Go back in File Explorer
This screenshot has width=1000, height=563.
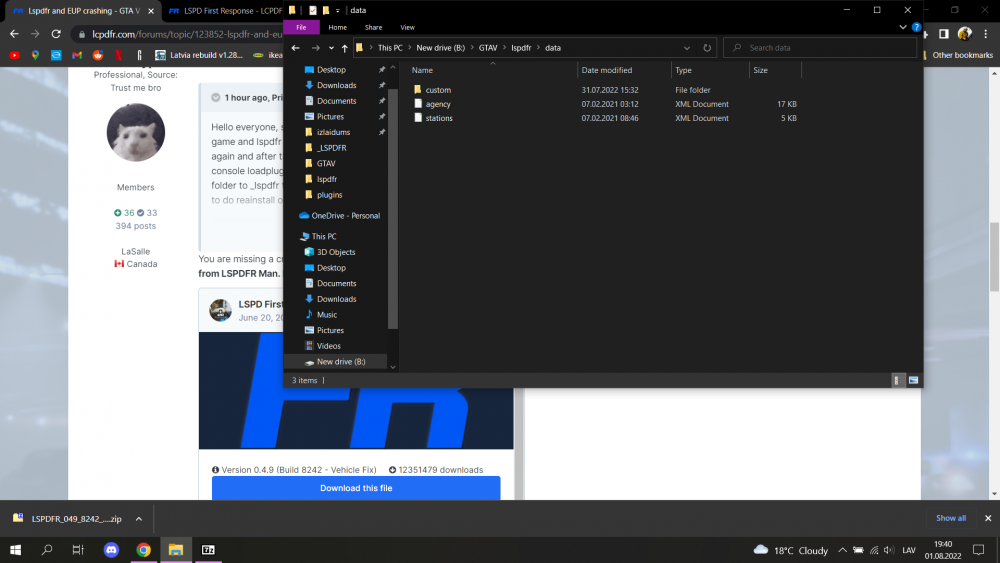click(295, 48)
